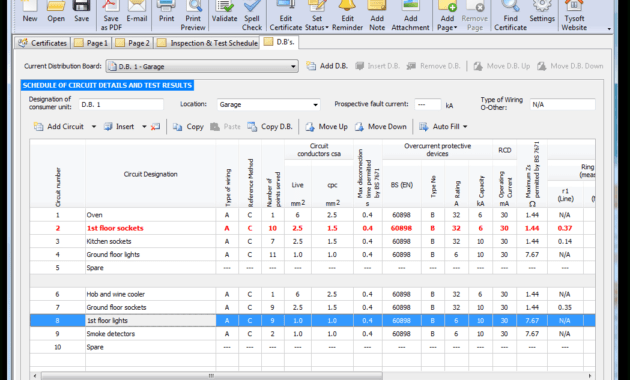The image size is (630, 380).
Task: Switch to the Certificates tab
Action: (x=43, y=43)
